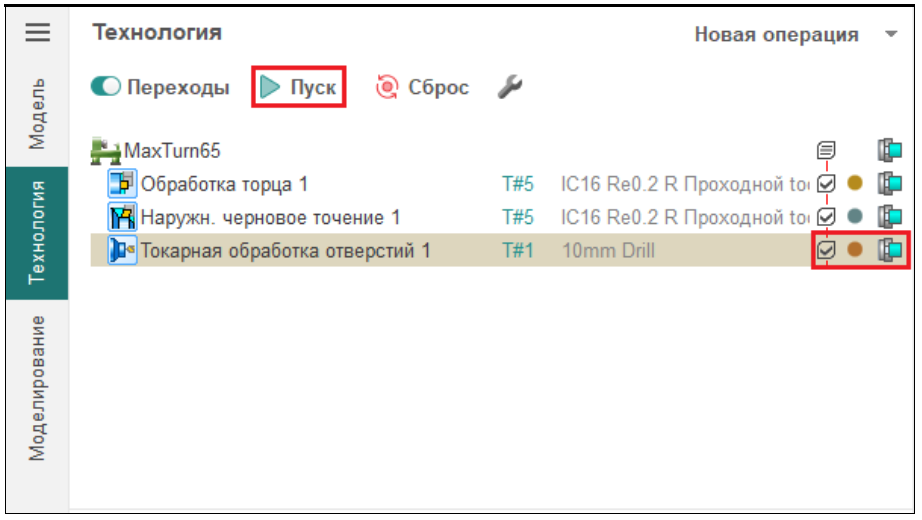
Task: Click the Токарная обработка отверстий 1 drilling icon
Action: (122, 250)
